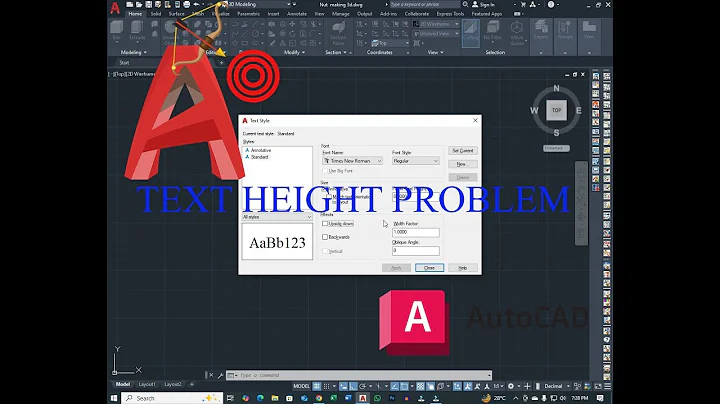Click the taskbar Search box

coord(172,398)
